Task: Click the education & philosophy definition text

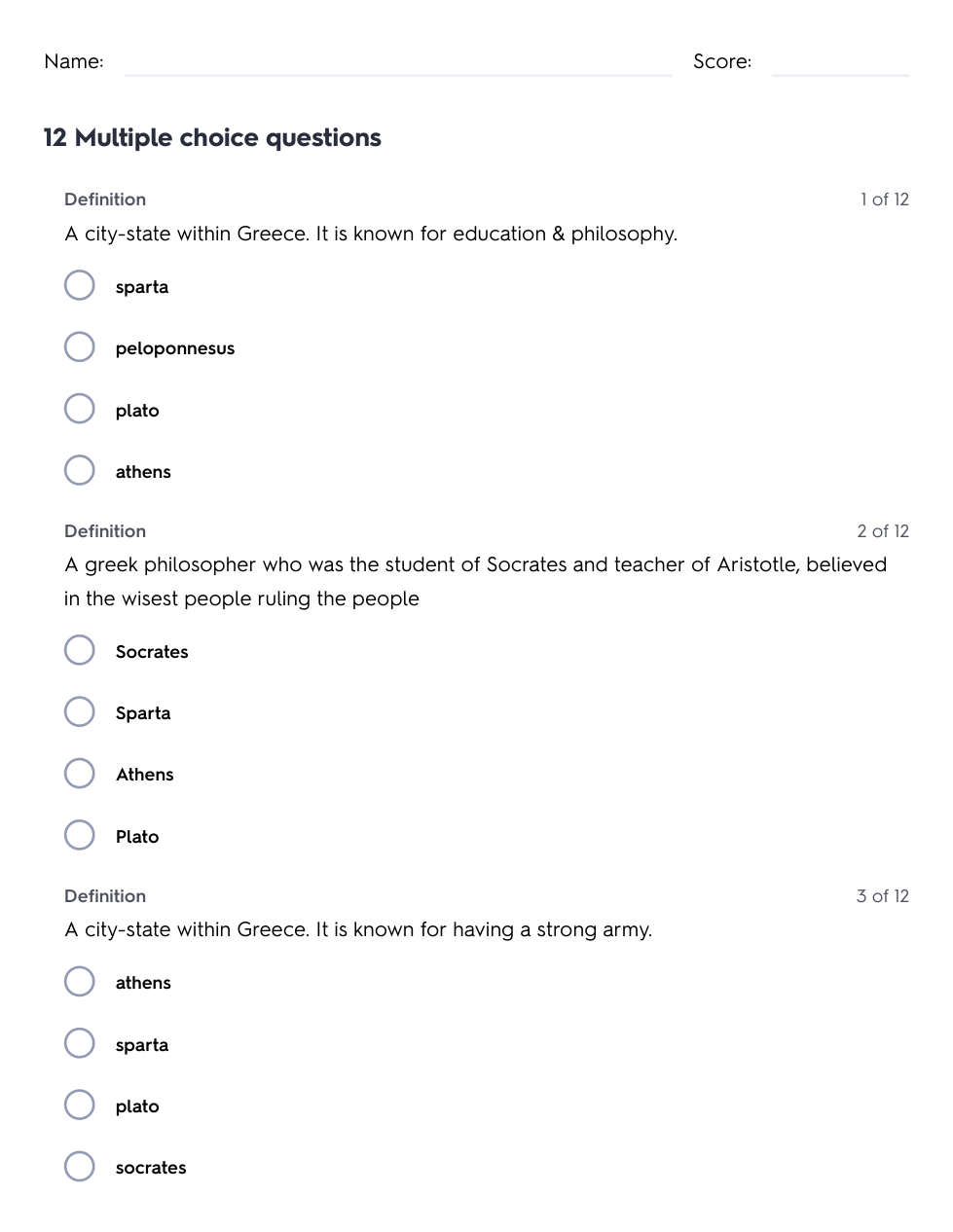Action: pos(371,235)
